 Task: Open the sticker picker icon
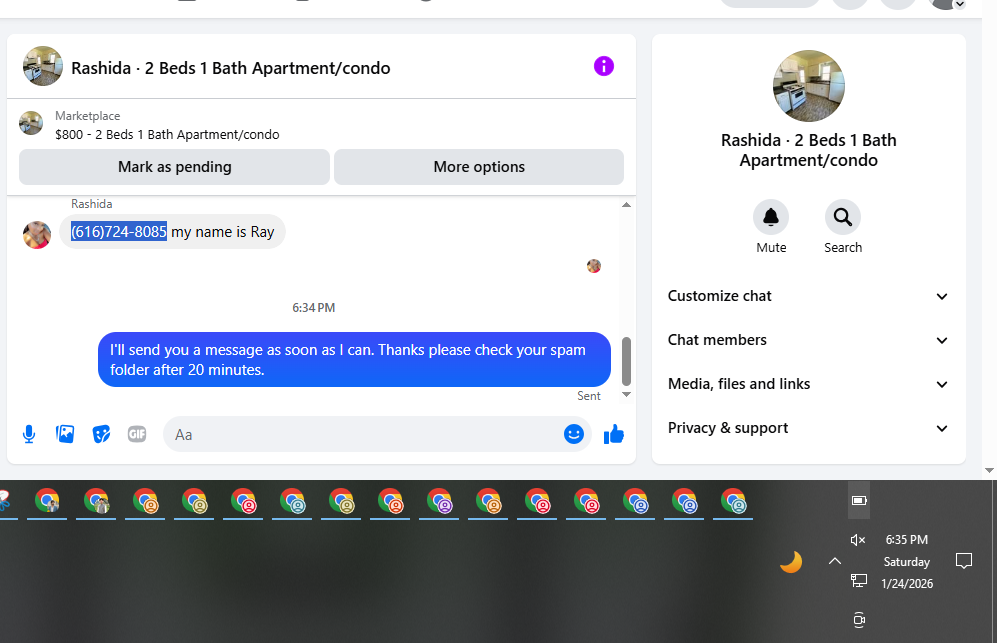[101, 434]
